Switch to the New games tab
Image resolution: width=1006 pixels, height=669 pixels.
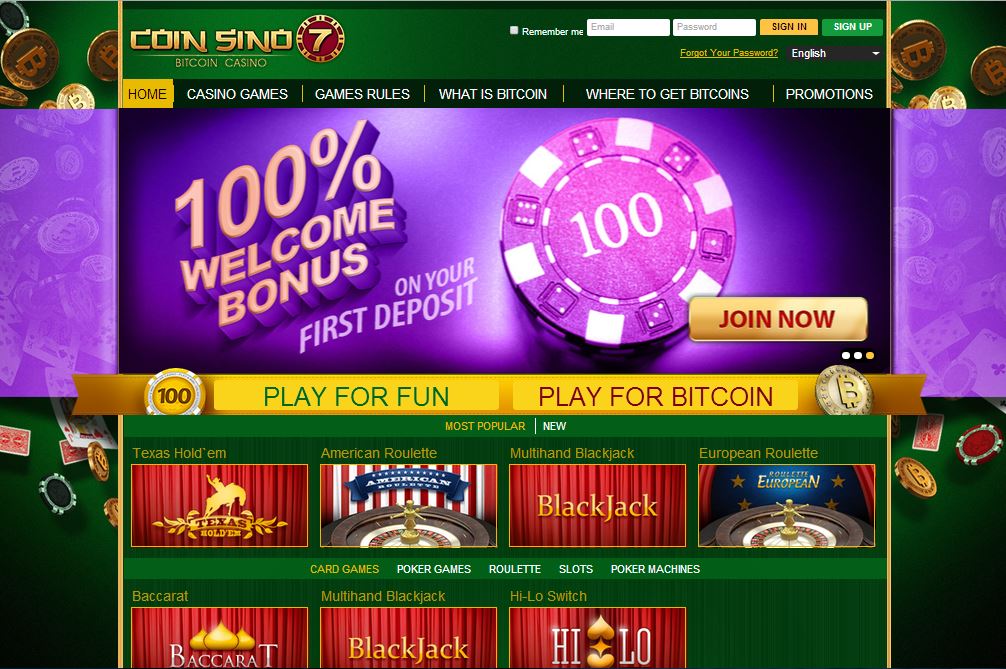tap(554, 426)
